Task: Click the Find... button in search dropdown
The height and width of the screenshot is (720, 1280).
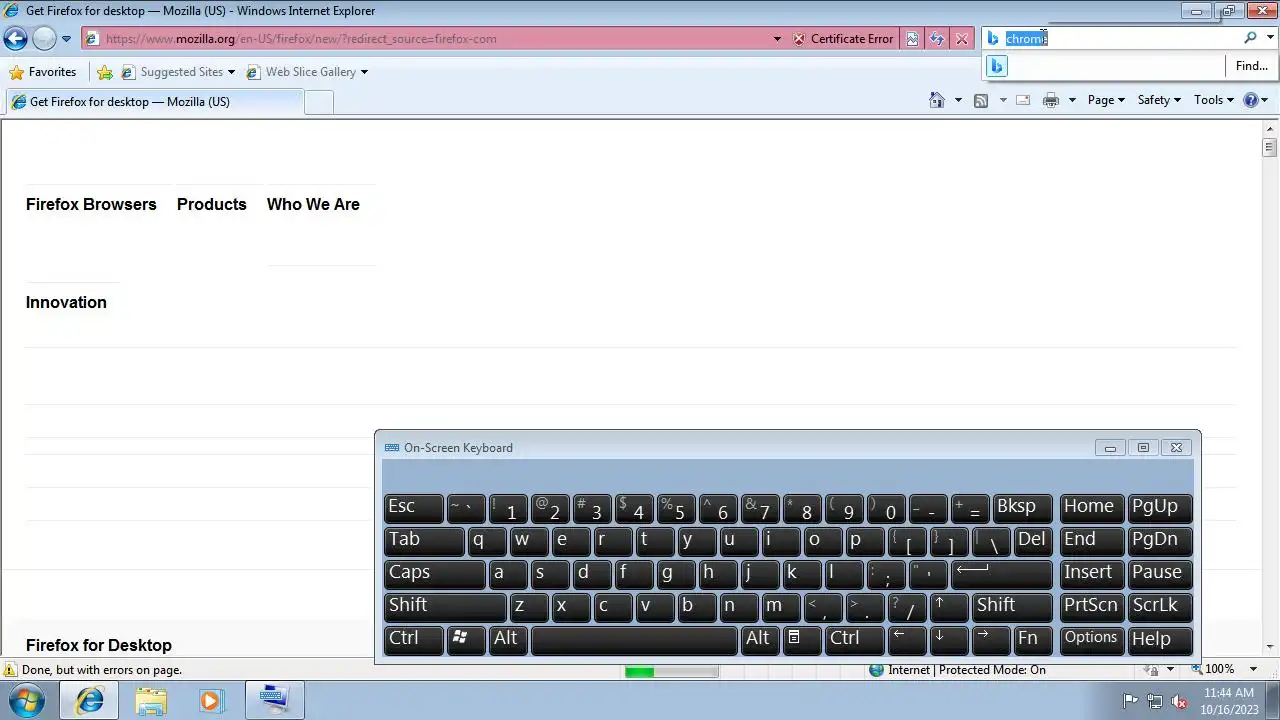Action: pos(1251,66)
